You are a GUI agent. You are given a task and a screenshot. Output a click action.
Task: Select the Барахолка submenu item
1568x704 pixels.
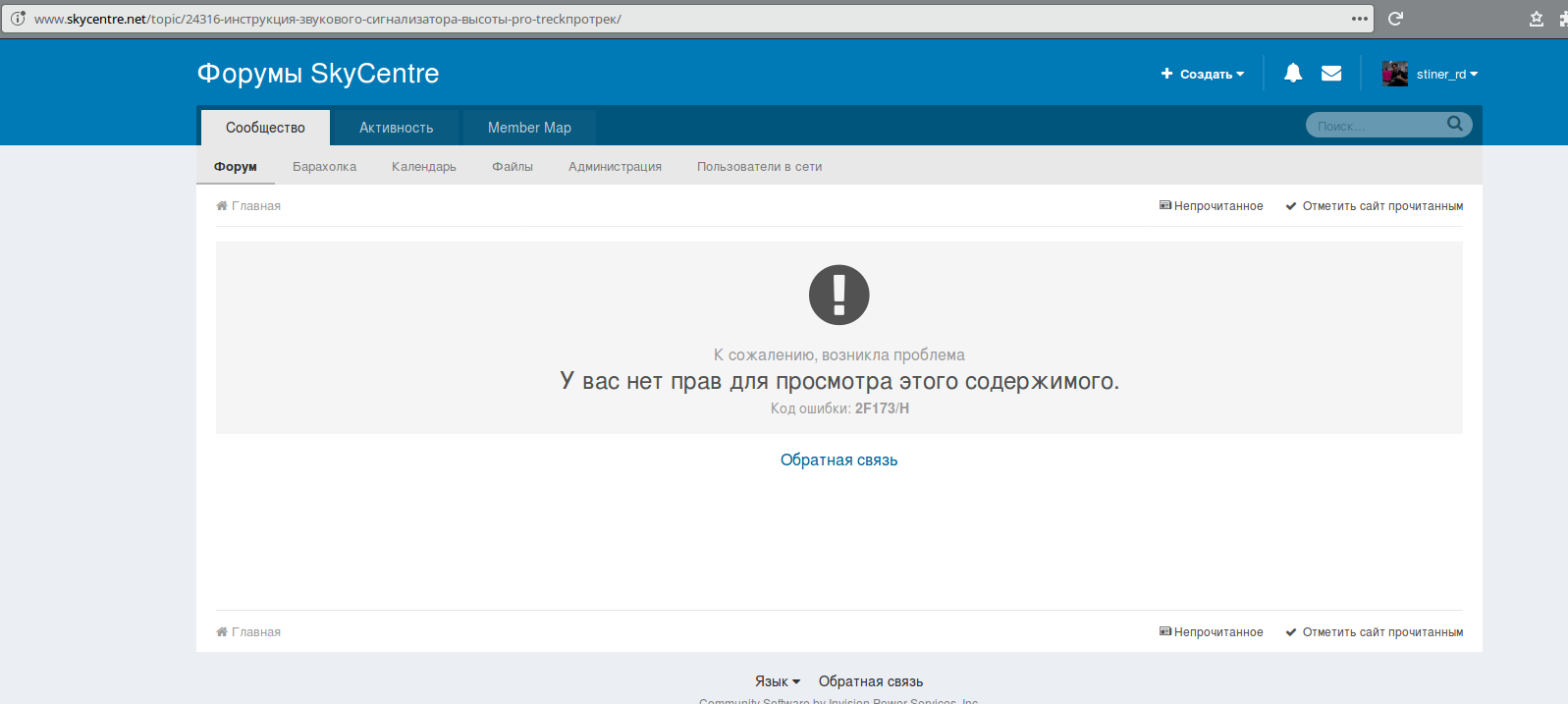coord(324,167)
